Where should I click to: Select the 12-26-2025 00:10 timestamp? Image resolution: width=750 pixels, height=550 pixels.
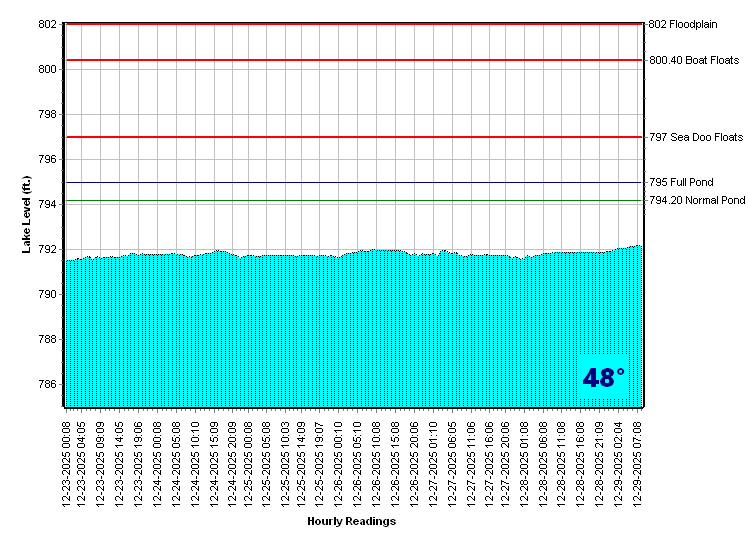pyautogui.click(x=340, y=463)
